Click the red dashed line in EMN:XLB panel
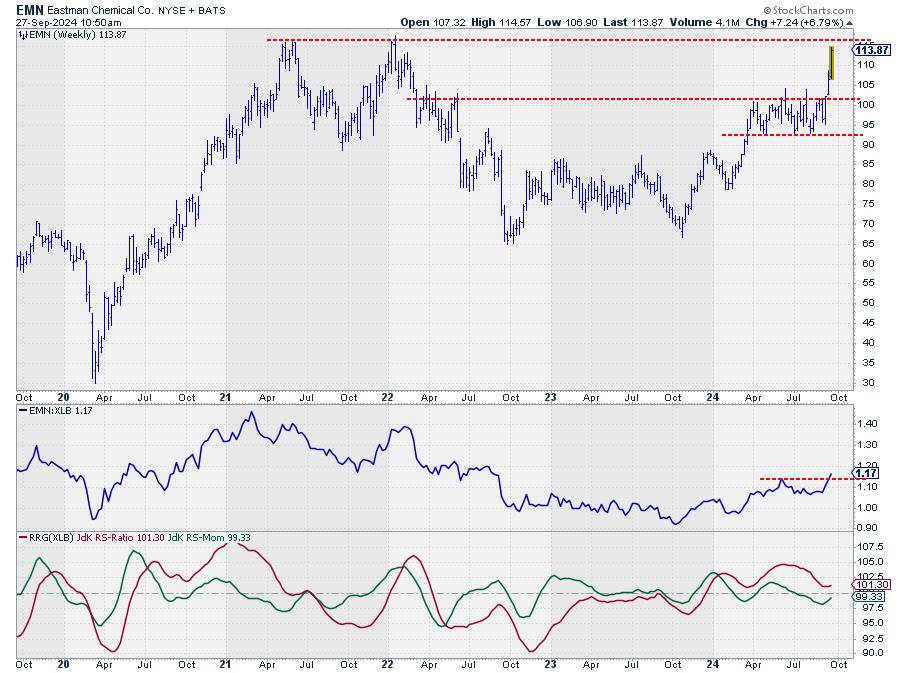This screenshot has height=673, width=900. [x=800, y=479]
